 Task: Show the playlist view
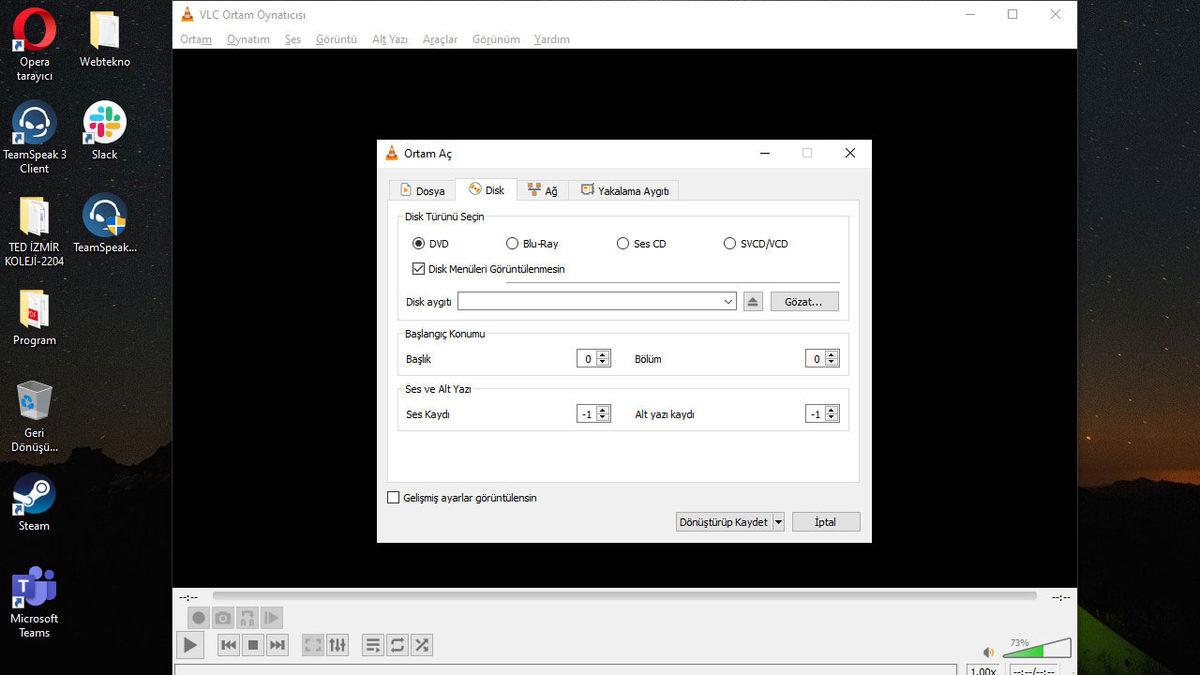(x=372, y=644)
